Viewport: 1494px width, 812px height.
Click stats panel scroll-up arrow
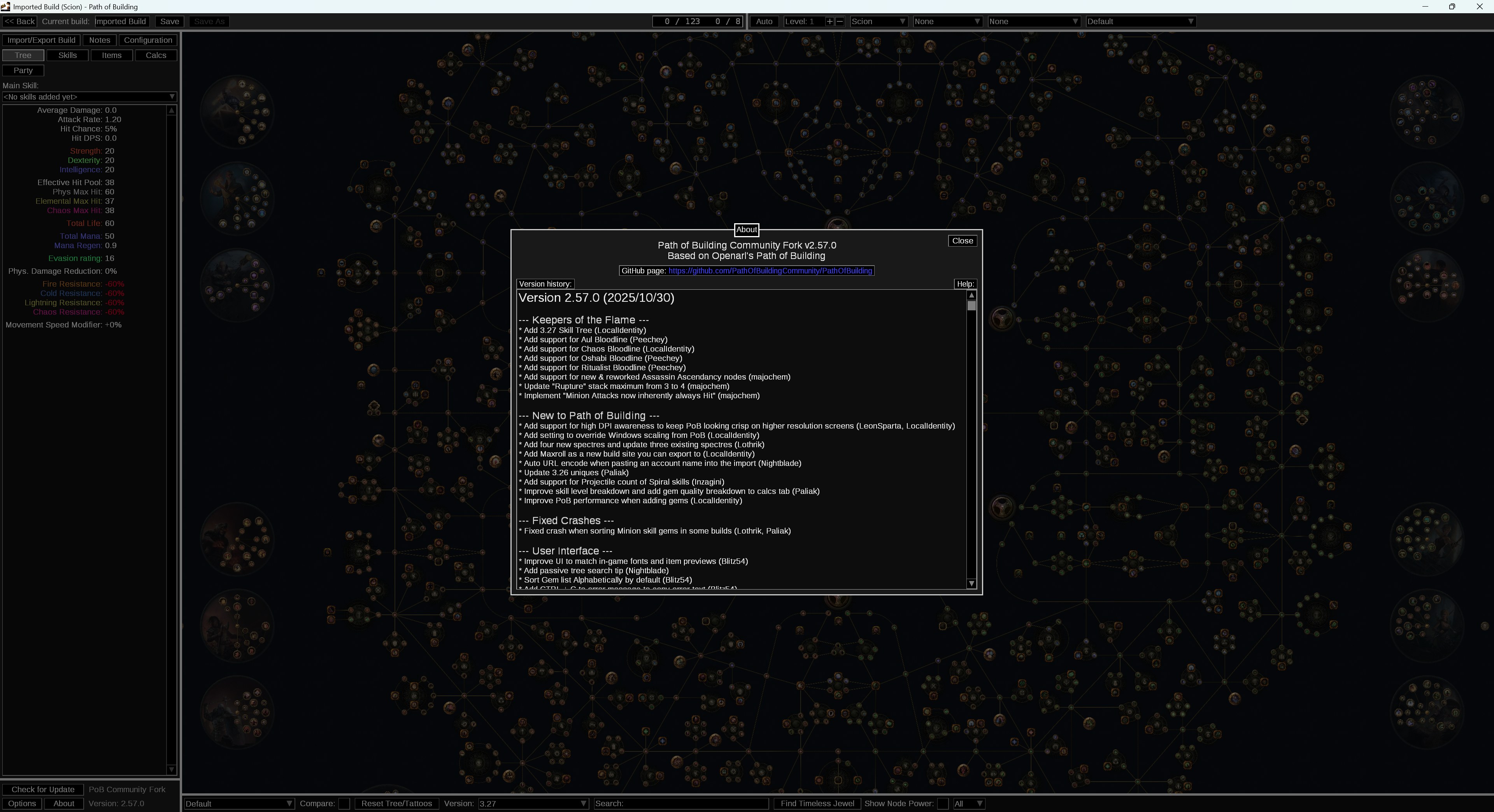point(171,110)
